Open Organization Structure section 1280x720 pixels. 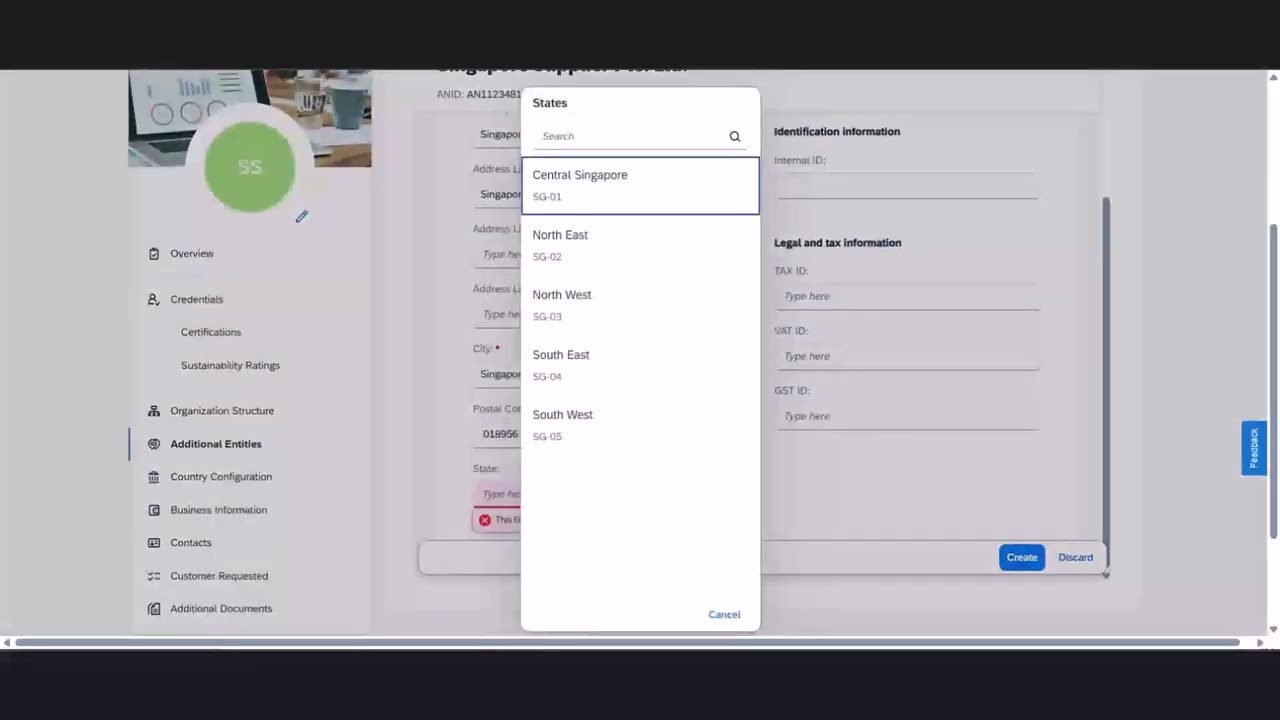click(x=222, y=411)
